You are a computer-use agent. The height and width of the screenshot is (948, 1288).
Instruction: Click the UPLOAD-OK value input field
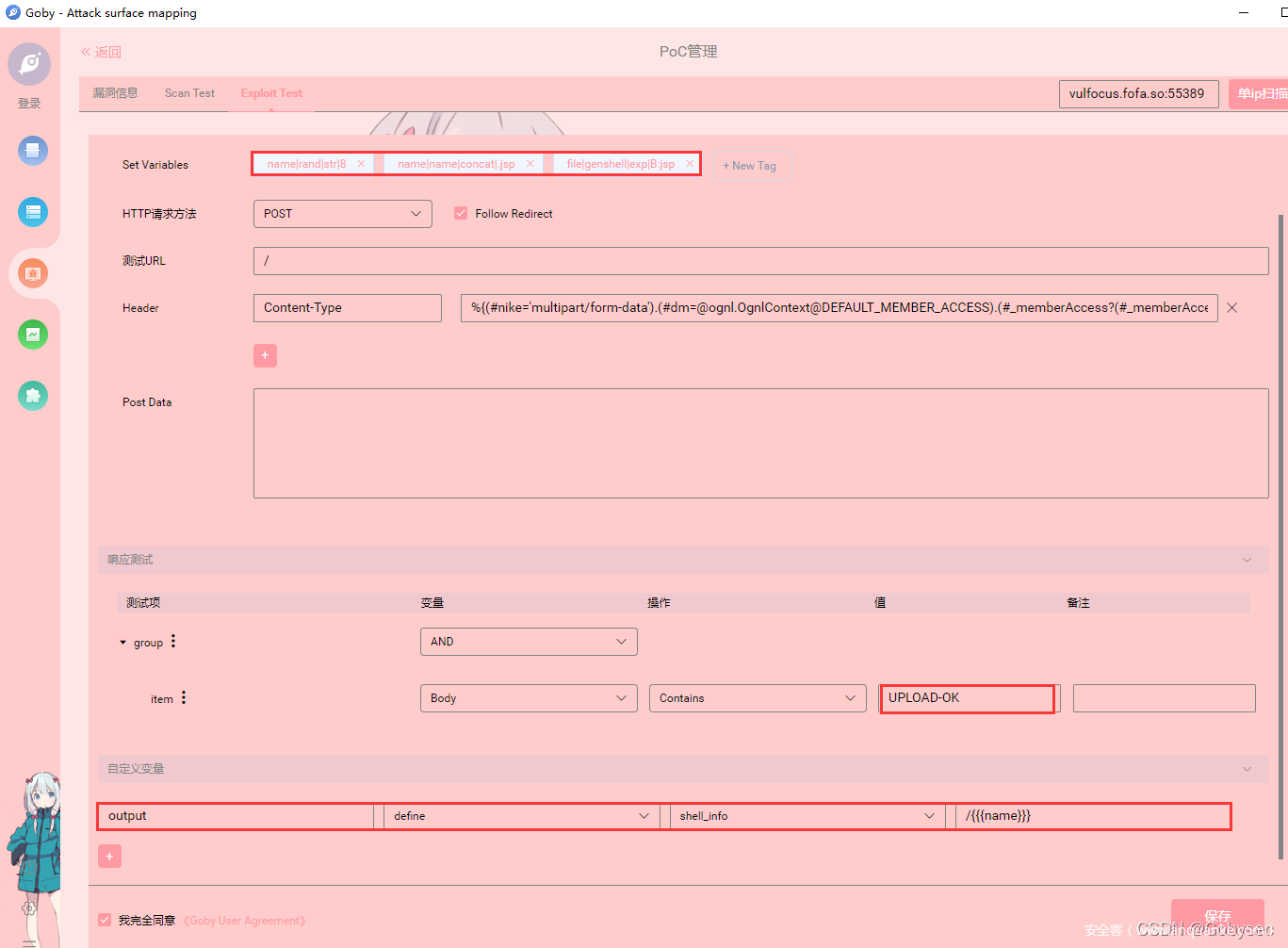coord(966,698)
